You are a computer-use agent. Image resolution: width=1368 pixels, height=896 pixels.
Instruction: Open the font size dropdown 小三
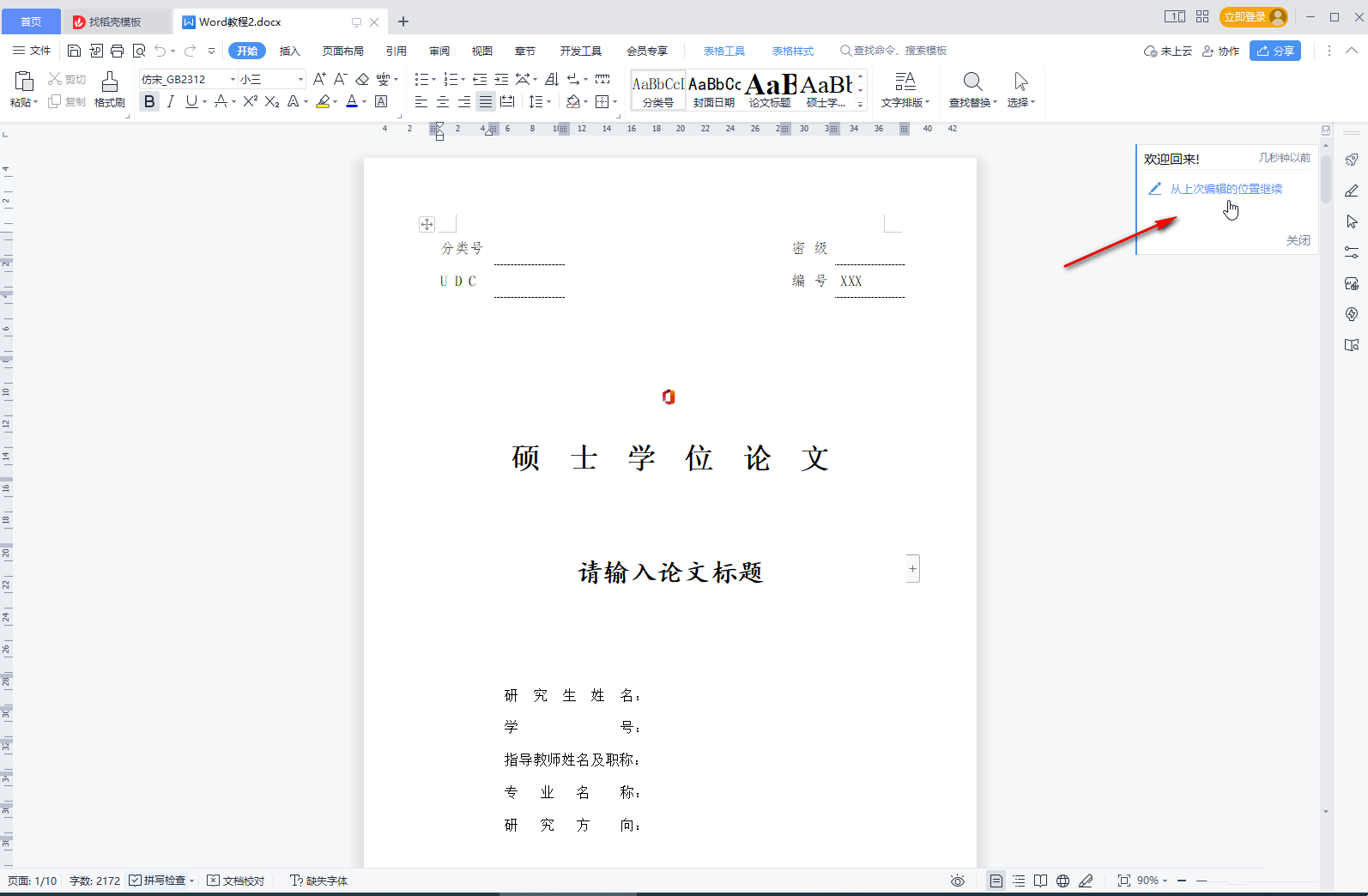pyautogui.click(x=300, y=80)
